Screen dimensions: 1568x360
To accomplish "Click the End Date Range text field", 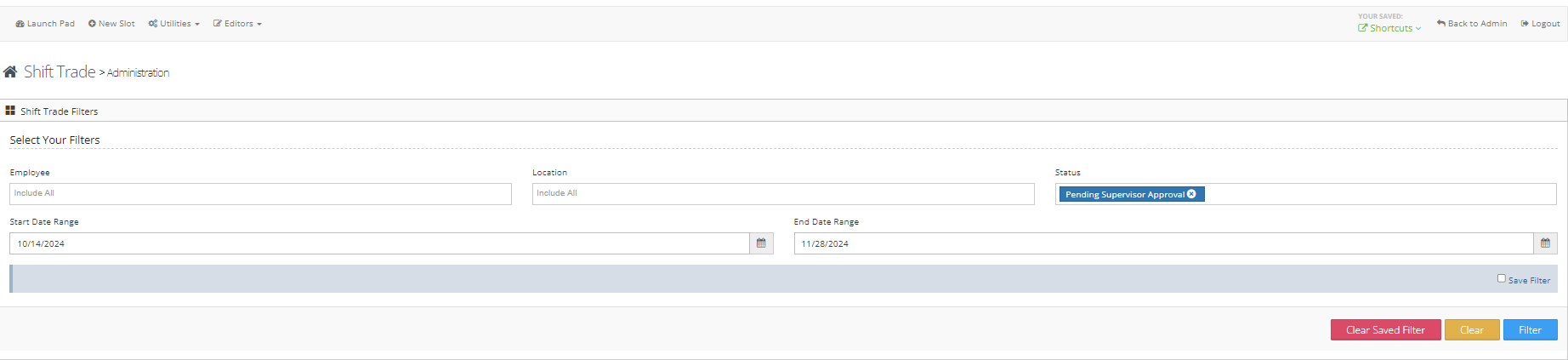I will pyautogui.click(x=1162, y=243).
